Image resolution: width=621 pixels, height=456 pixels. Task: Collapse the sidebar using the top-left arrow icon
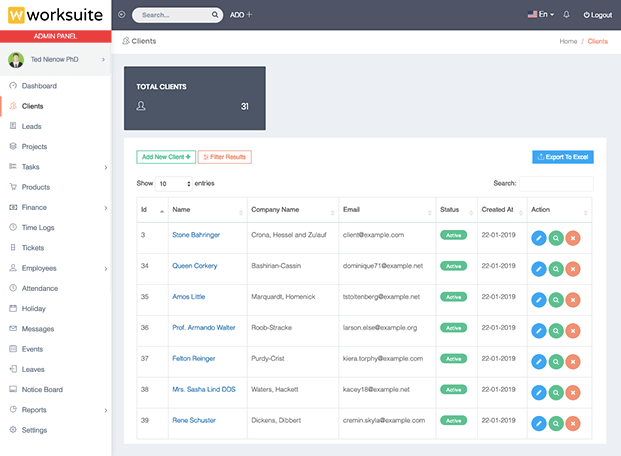coord(122,15)
